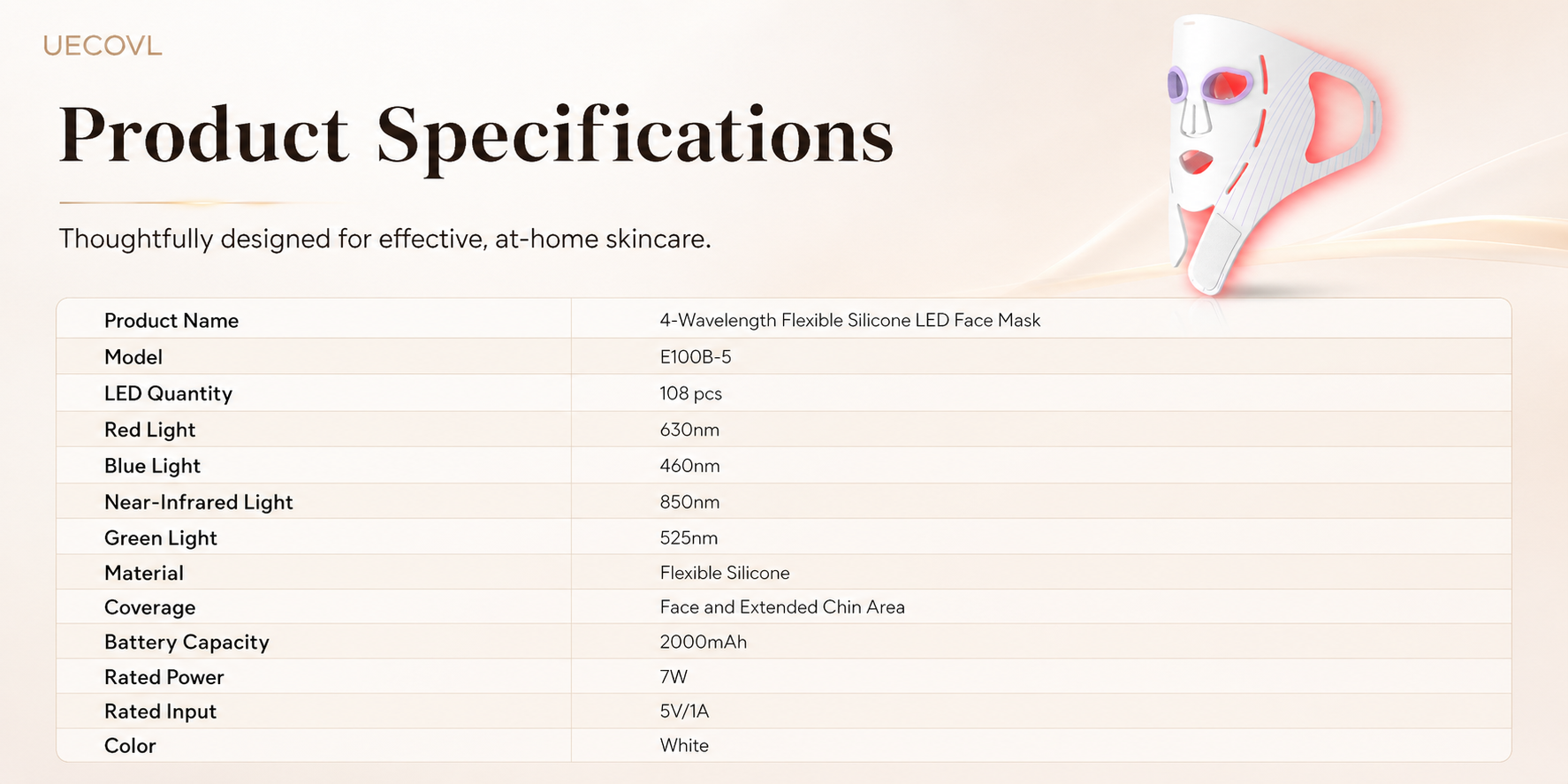Click the Coverage row label
This screenshot has height=784, width=1568.
pos(149,608)
